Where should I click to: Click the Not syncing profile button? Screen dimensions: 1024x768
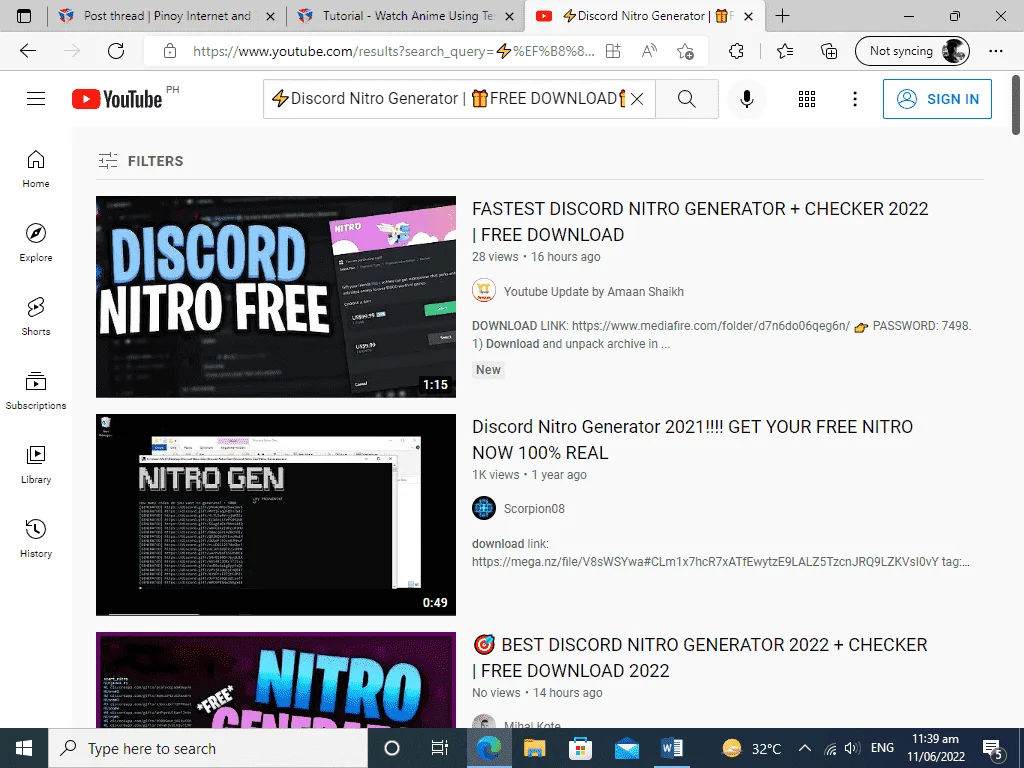[x=912, y=51]
